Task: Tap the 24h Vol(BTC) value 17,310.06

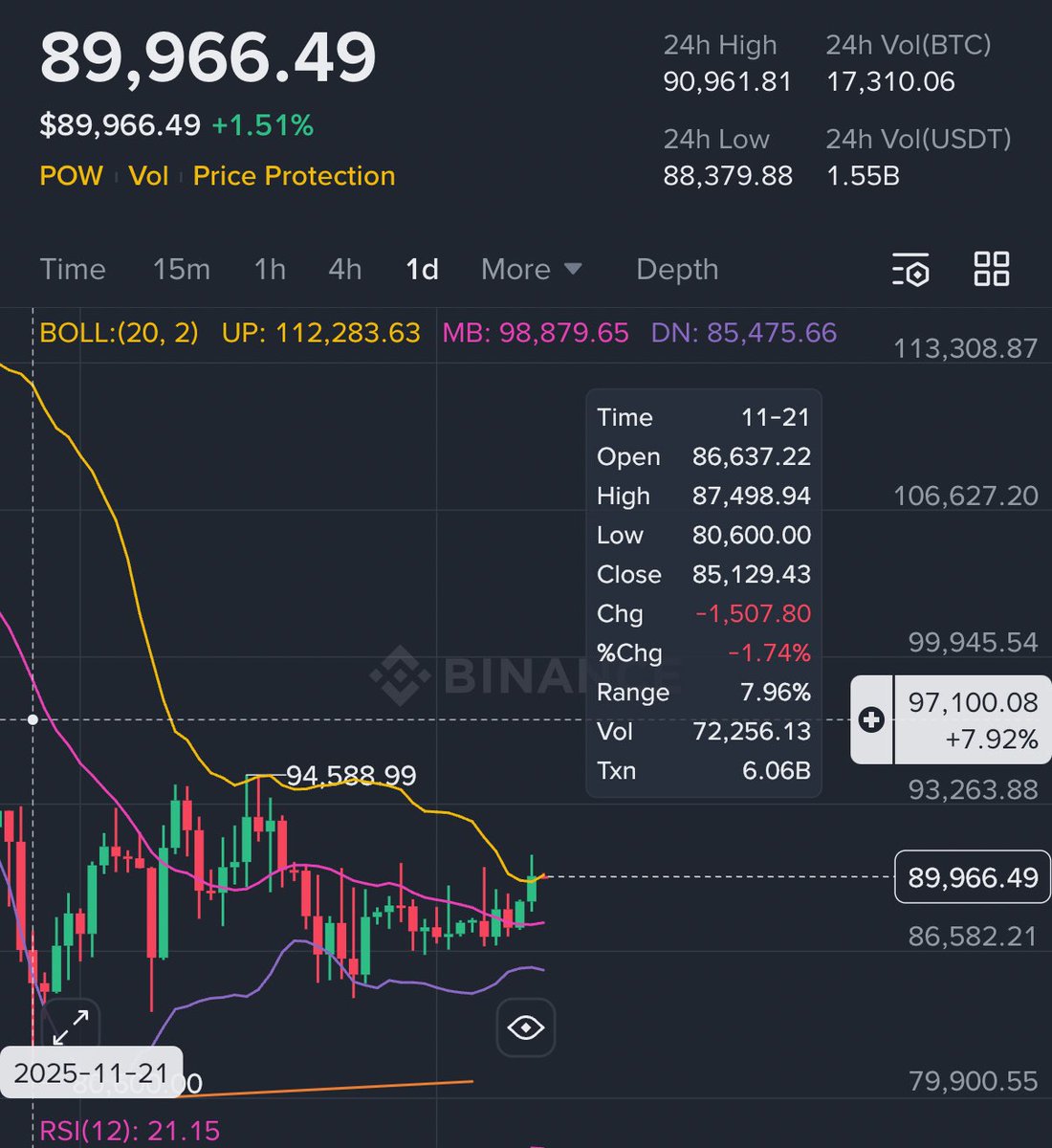Action: pyautogui.click(x=890, y=82)
